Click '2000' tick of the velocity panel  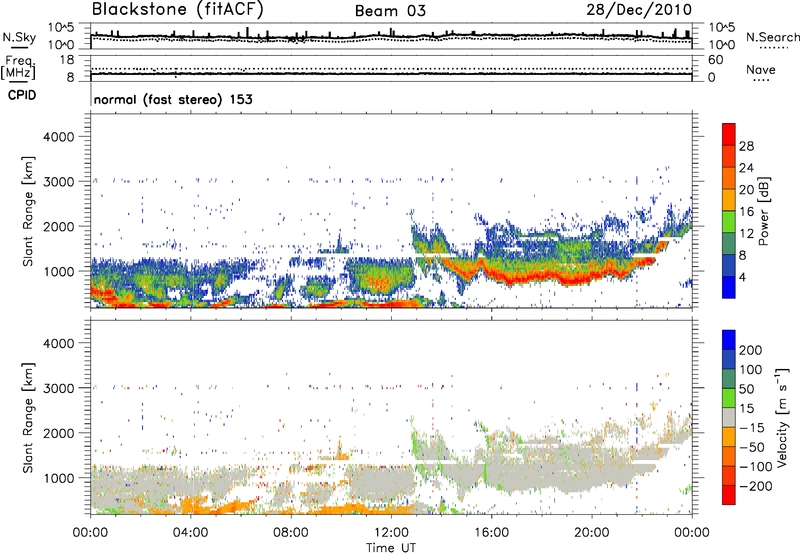[x=59, y=433]
